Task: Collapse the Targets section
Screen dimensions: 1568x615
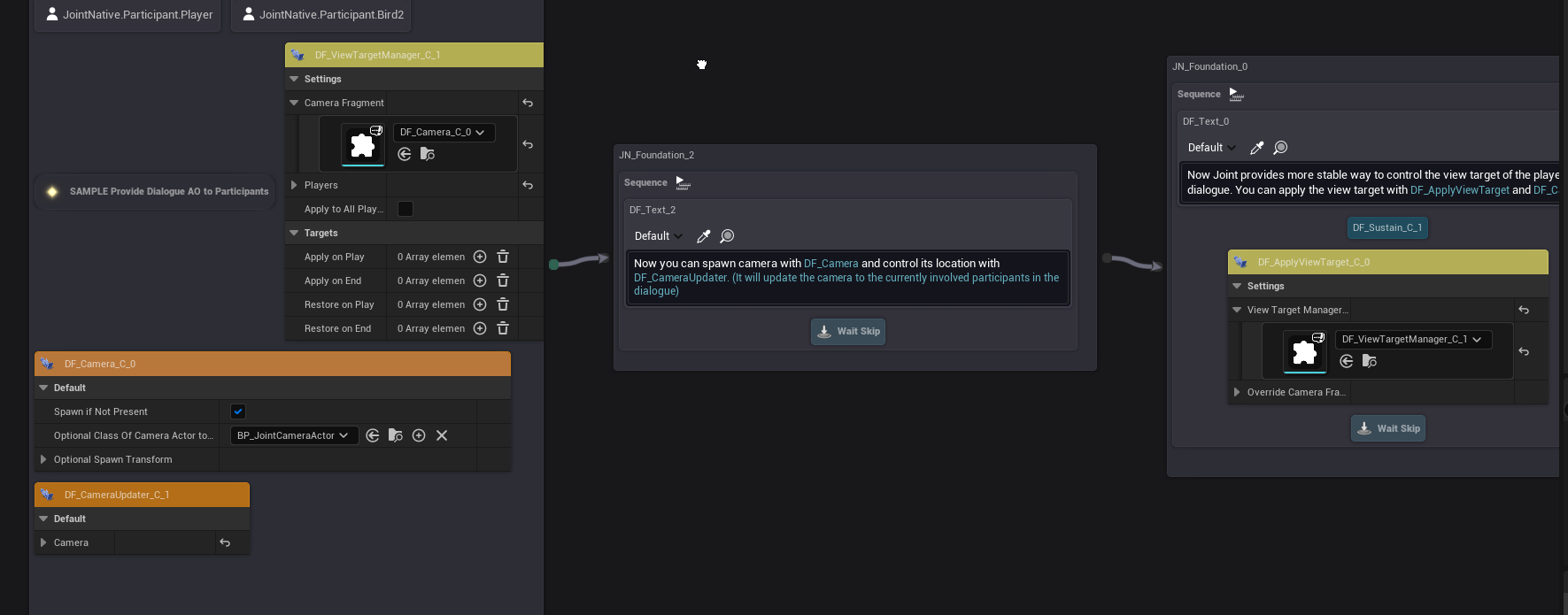Action: coord(294,233)
